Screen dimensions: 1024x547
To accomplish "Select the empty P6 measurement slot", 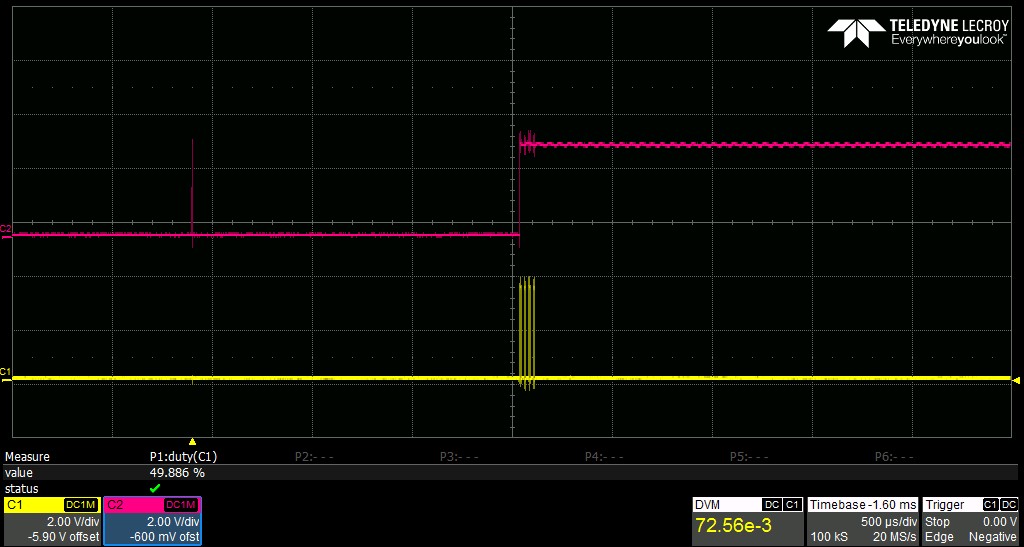I will pyautogui.click(x=894, y=457).
